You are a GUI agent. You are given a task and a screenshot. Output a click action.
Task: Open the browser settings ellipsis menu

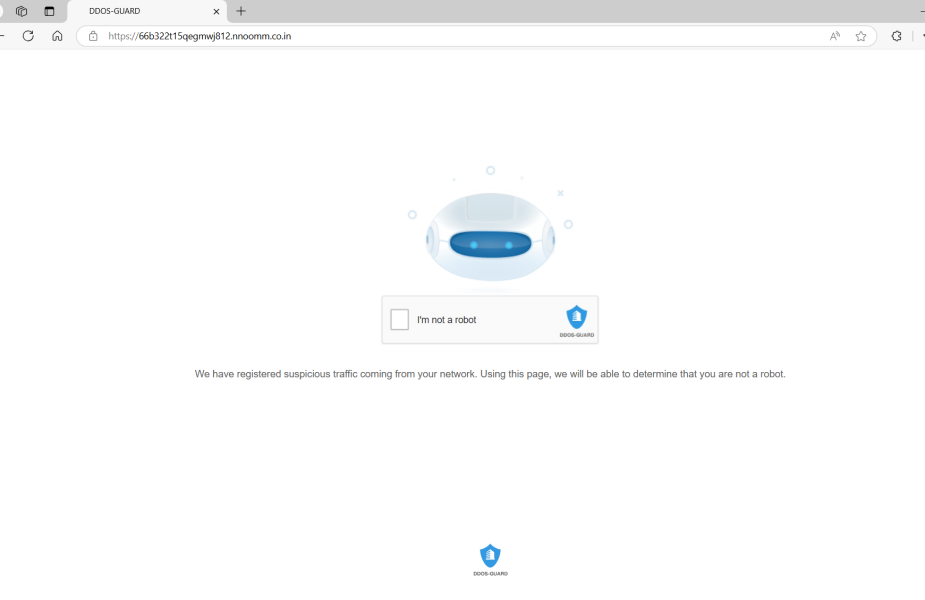coord(920,36)
